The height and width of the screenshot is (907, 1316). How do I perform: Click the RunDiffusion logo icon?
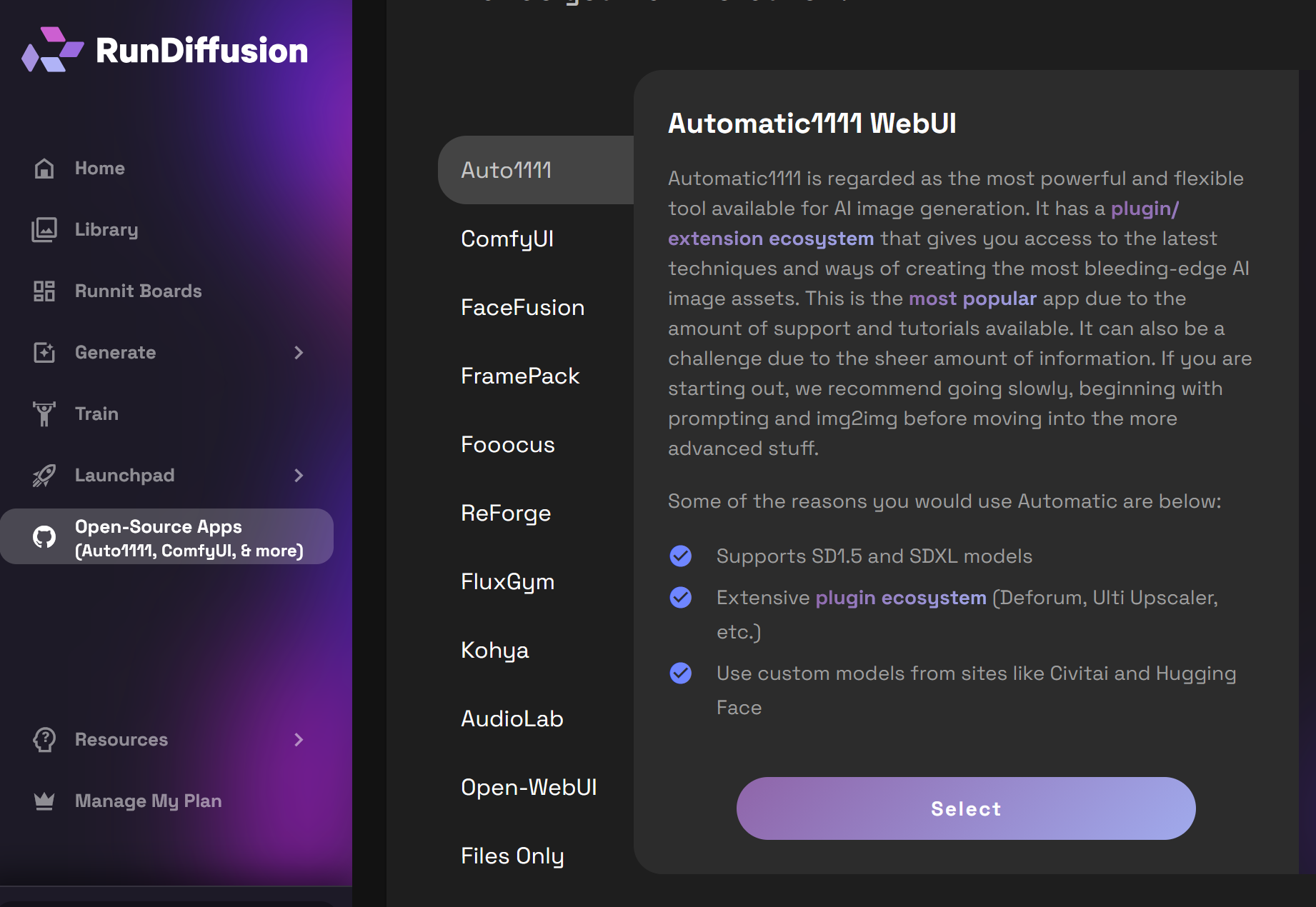51,48
